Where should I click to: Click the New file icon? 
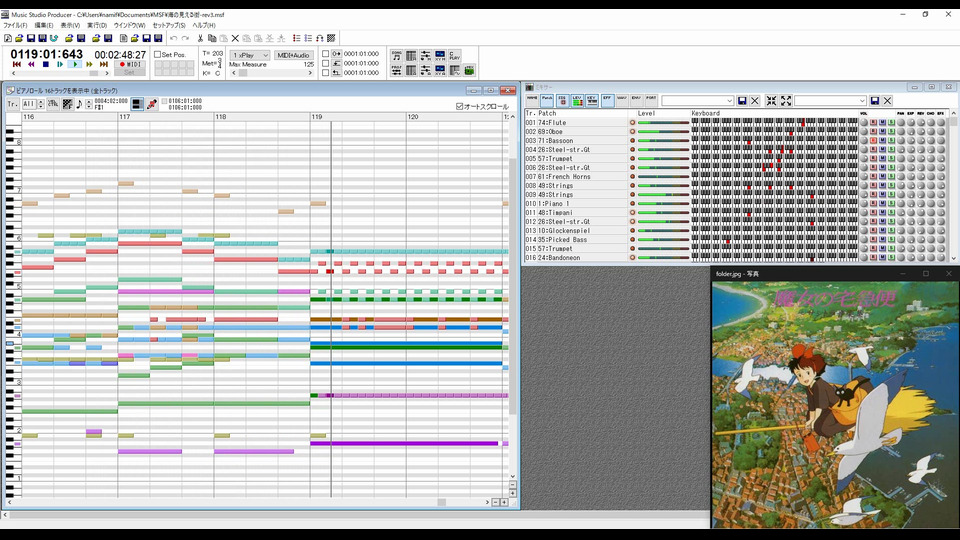pyautogui.click(x=7, y=38)
